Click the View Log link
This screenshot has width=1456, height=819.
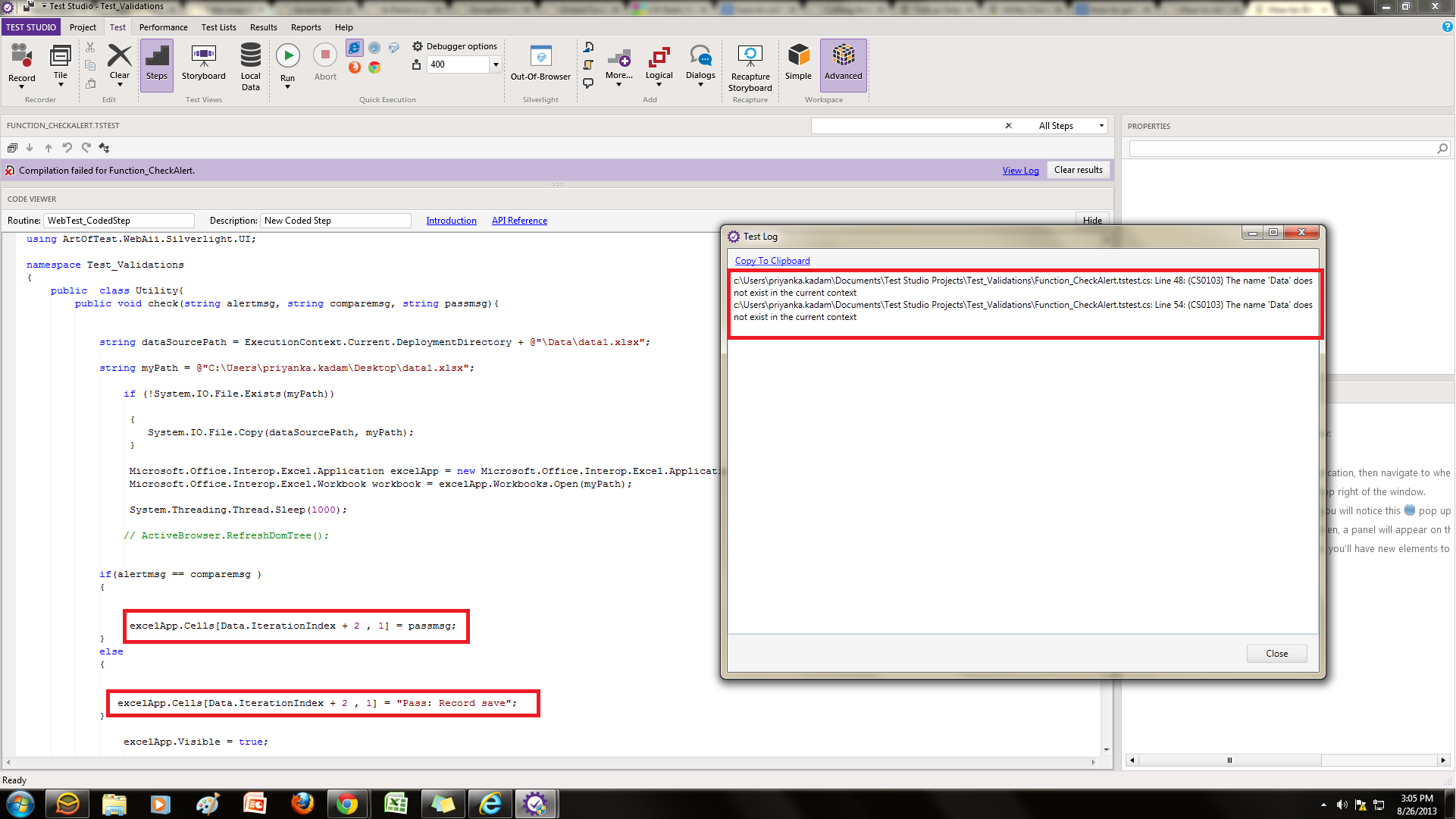pyautogui.click(x=1020, y=171)
